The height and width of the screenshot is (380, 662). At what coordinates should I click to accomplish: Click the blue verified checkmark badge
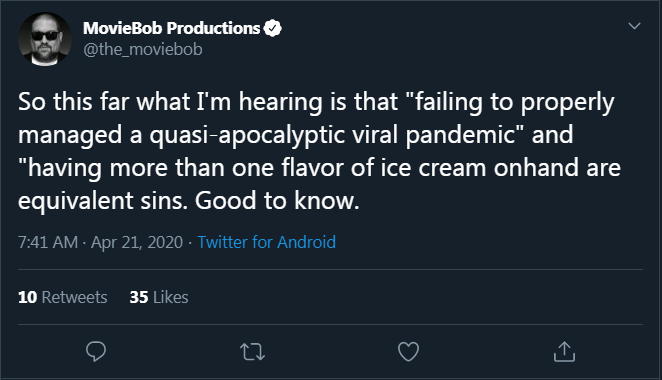(x=272, y=28)
